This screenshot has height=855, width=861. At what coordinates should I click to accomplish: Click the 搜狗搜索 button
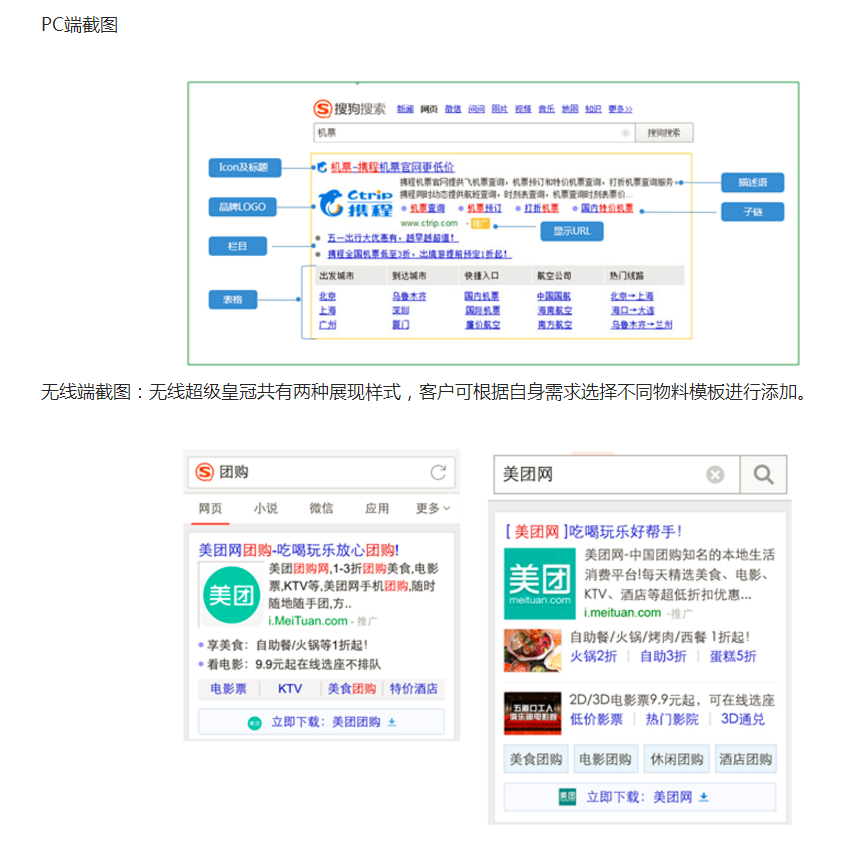coord(664,133)
